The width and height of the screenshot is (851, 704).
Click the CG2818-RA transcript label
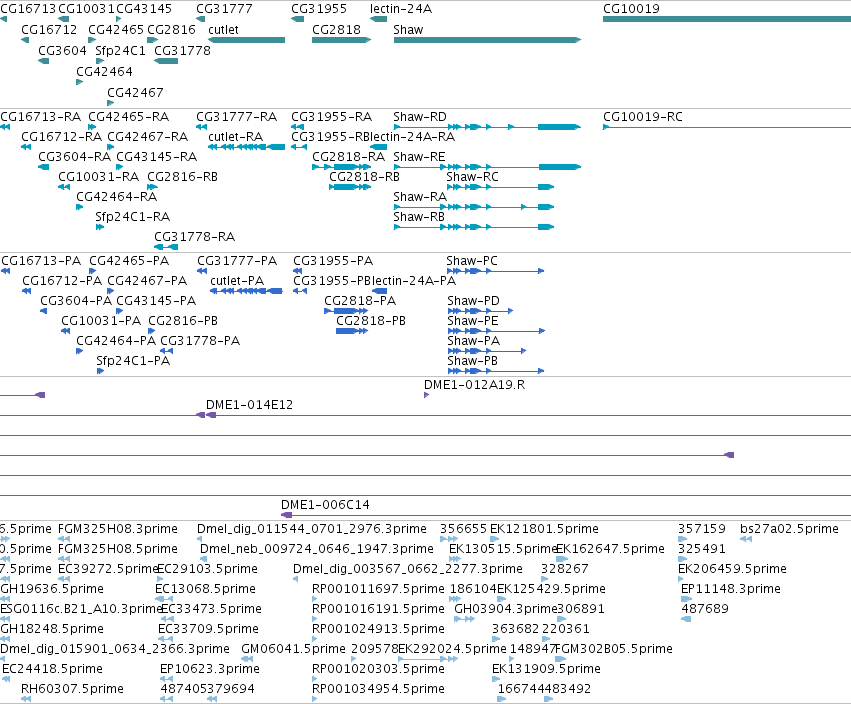click(x=348, y=157)
